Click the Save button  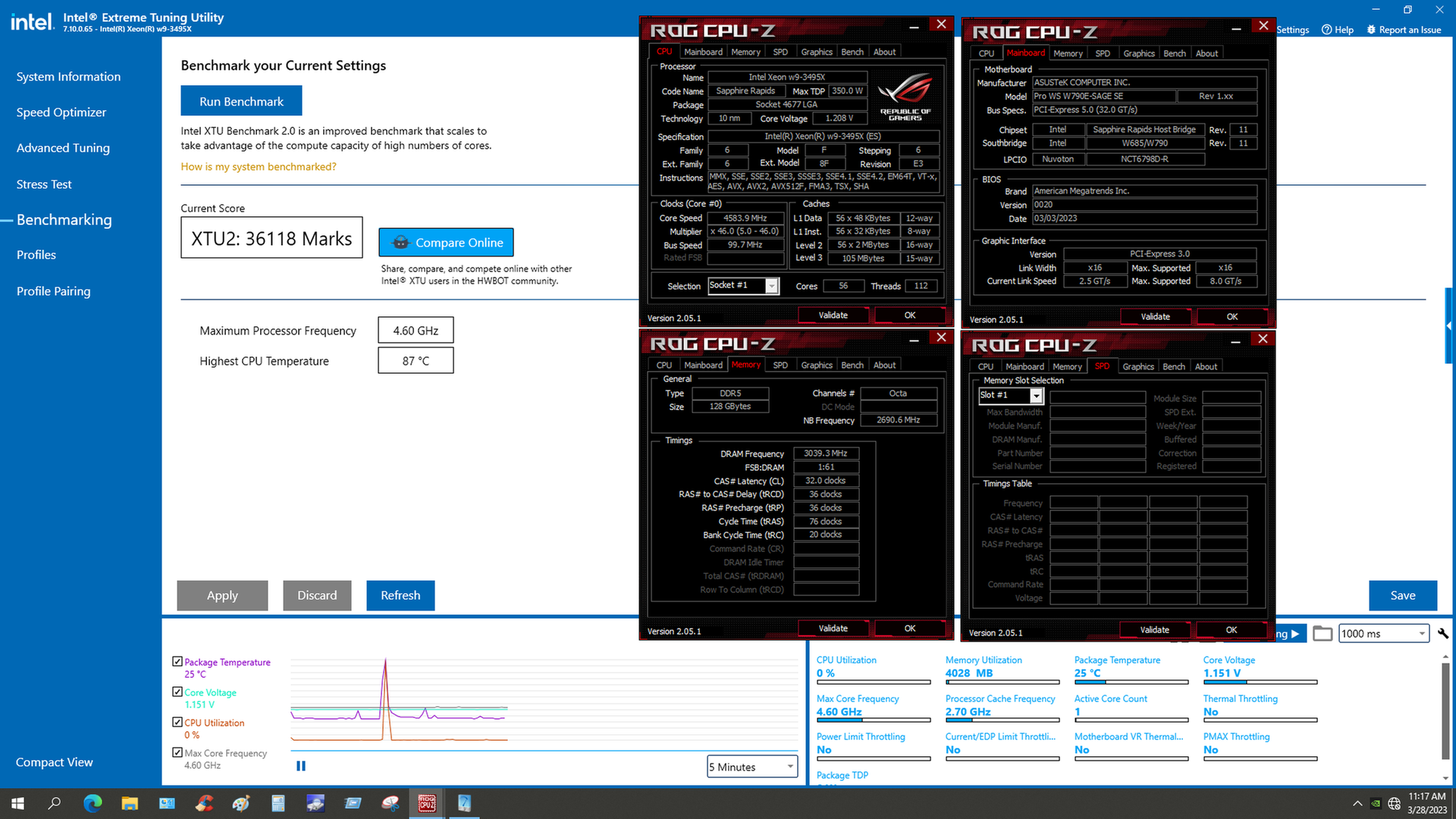click(x=1403, y=595)
